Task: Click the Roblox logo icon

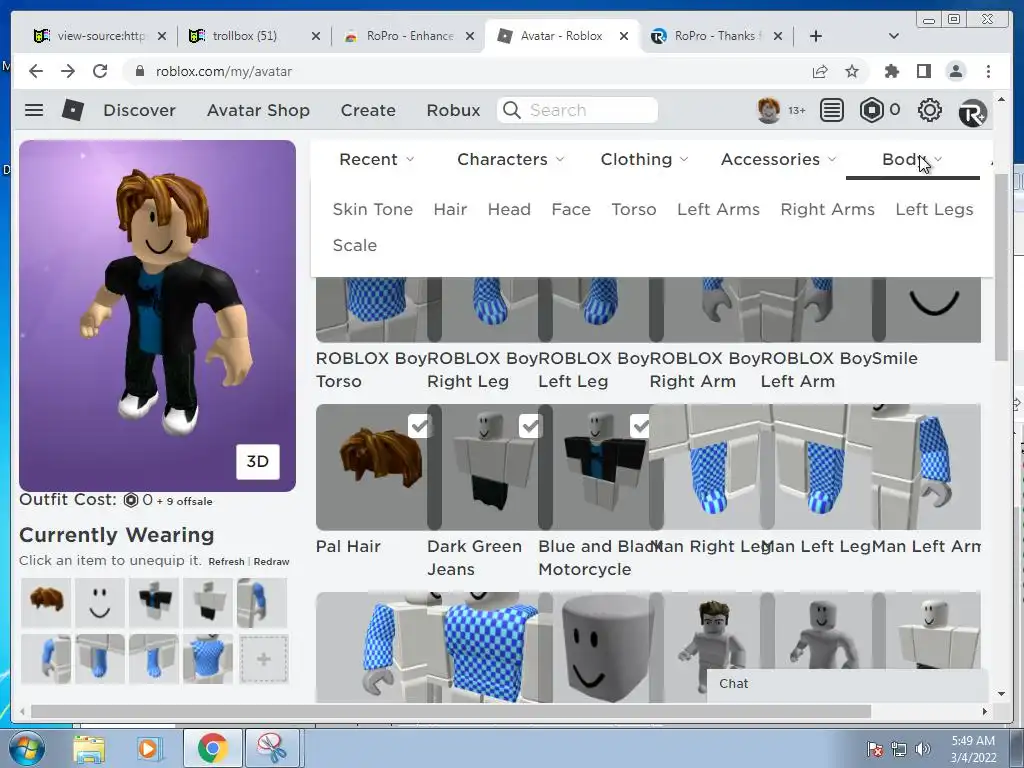Action: [x=72, y=110]
